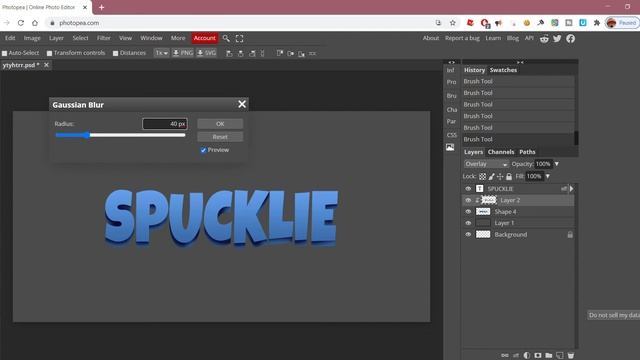Open the Image menu
This screenshot has width=640, height=360.
(32, 38)
